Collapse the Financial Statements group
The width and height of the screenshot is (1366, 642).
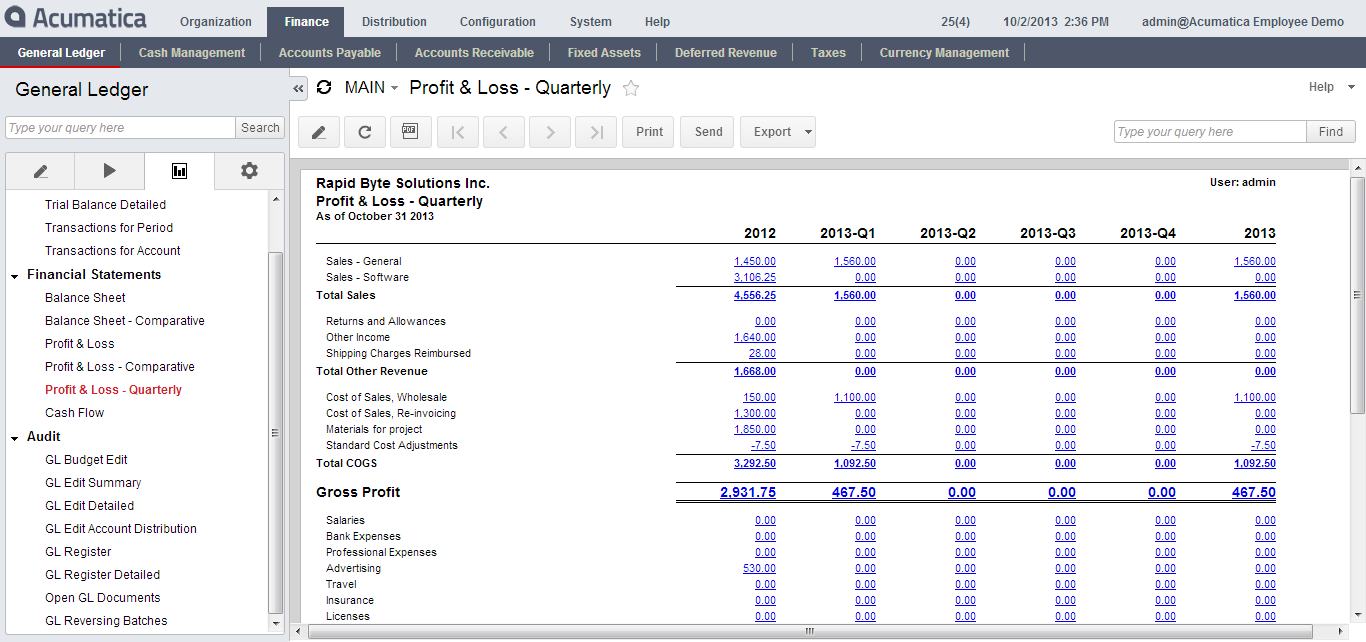click(15, 275)
